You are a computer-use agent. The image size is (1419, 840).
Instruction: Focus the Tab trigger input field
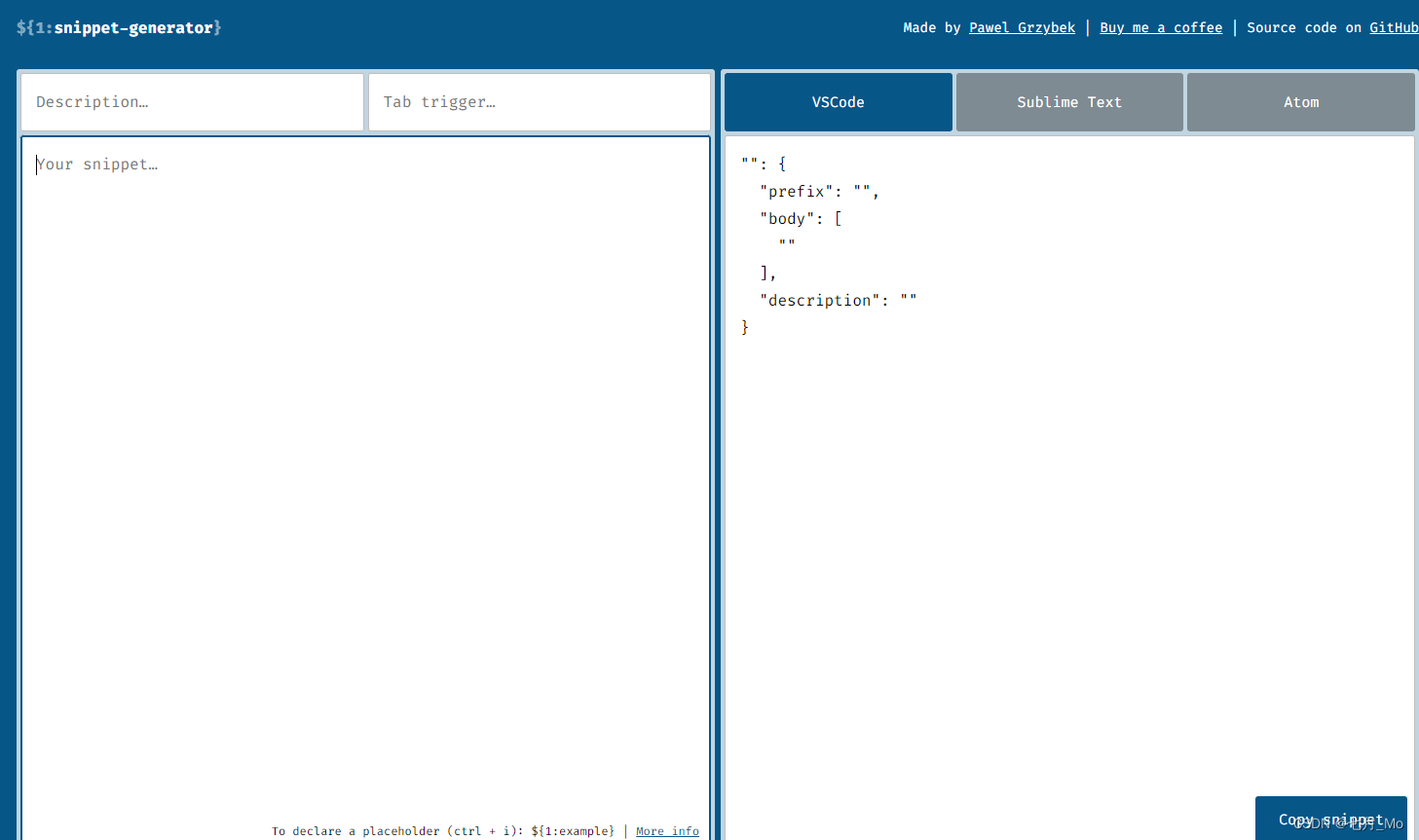click(x=540, y=102)
